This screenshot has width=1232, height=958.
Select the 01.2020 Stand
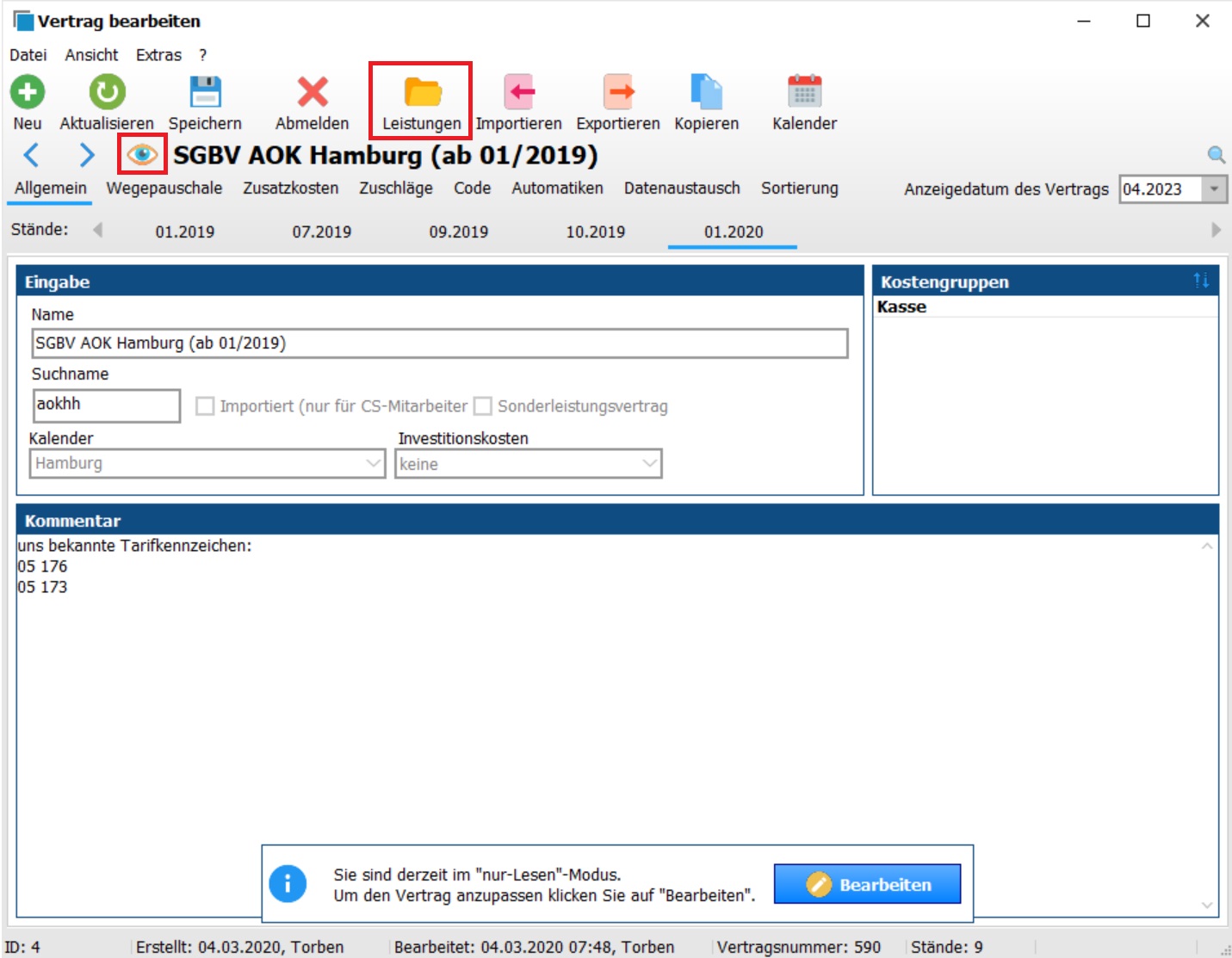point(734,232)
